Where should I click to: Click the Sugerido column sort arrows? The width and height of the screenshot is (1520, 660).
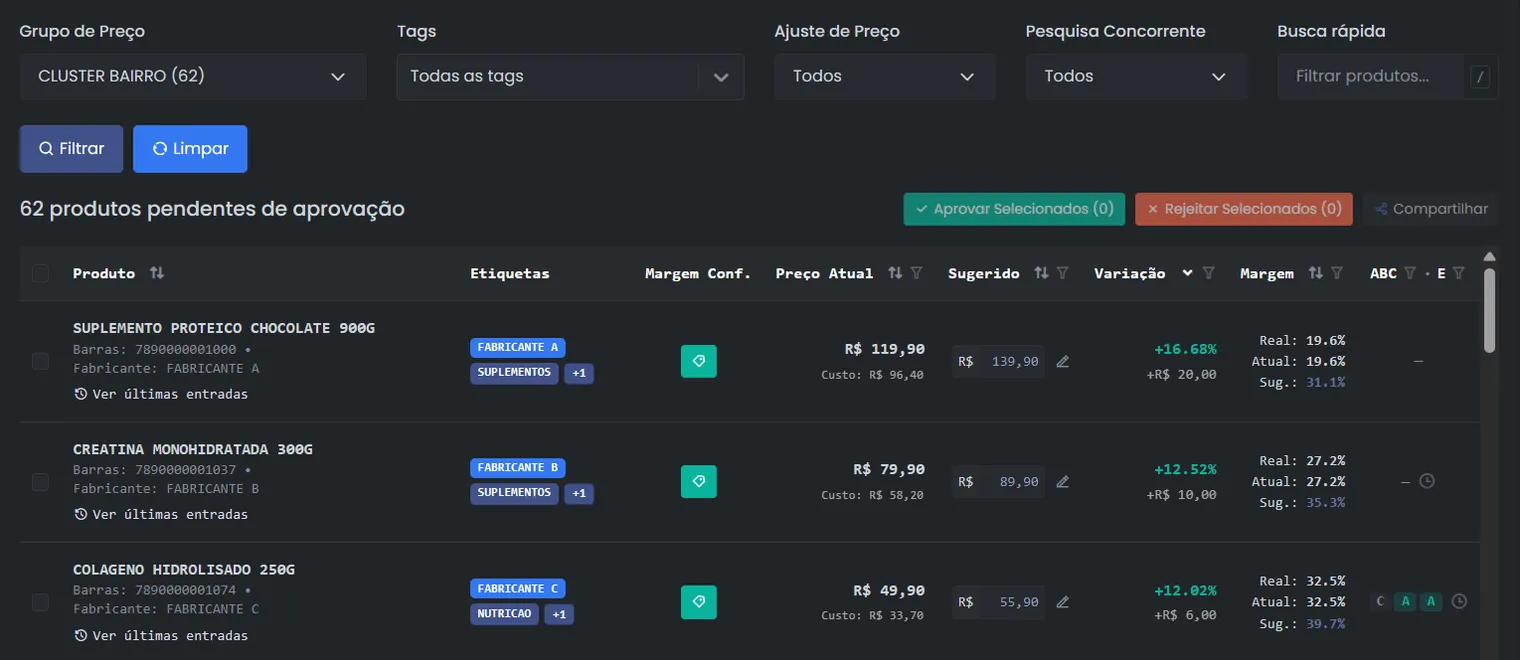coord(1041,273)
